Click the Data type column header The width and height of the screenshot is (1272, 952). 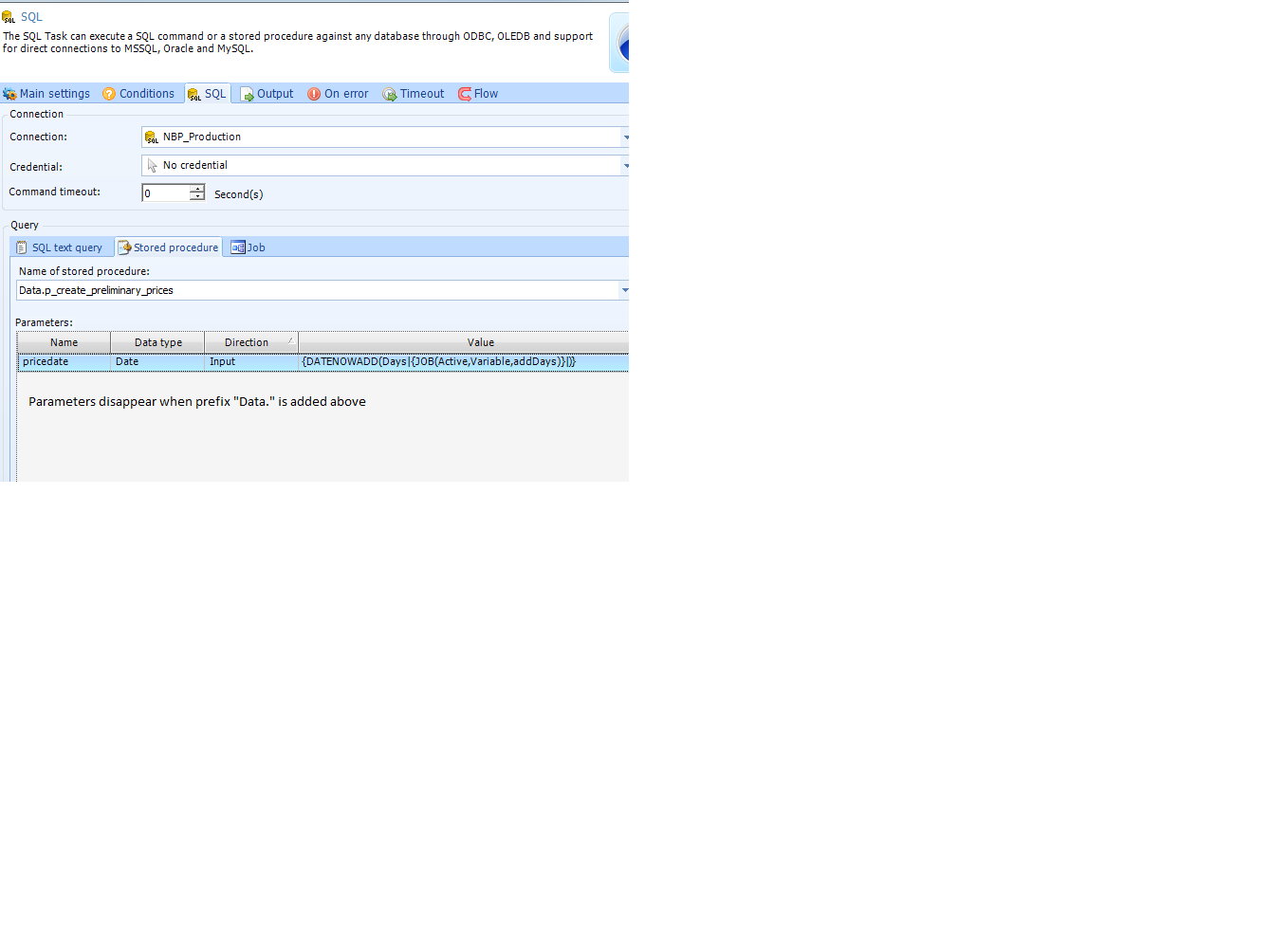pyautogui.click(x=157, y=342)
